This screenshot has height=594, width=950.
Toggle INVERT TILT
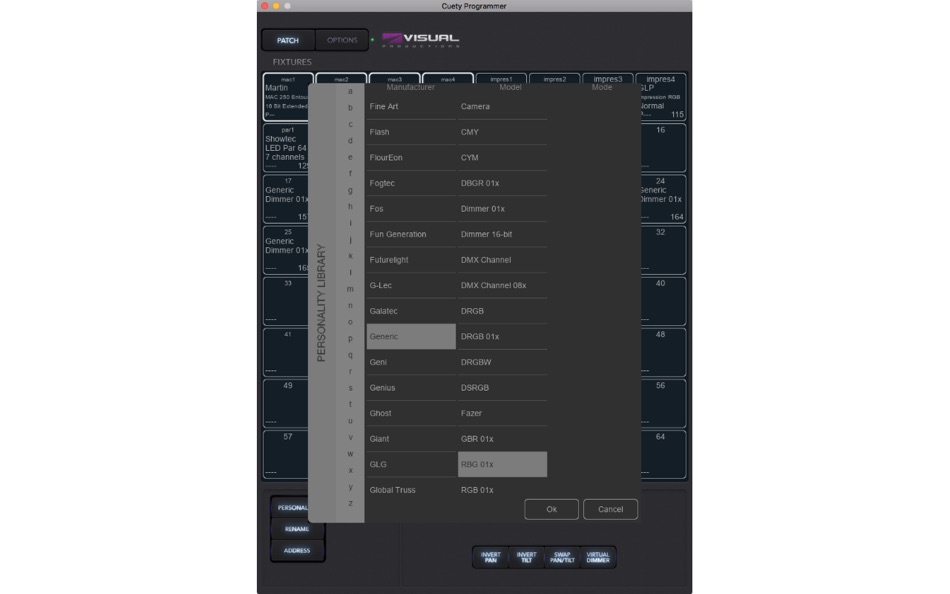click(526, 557)
